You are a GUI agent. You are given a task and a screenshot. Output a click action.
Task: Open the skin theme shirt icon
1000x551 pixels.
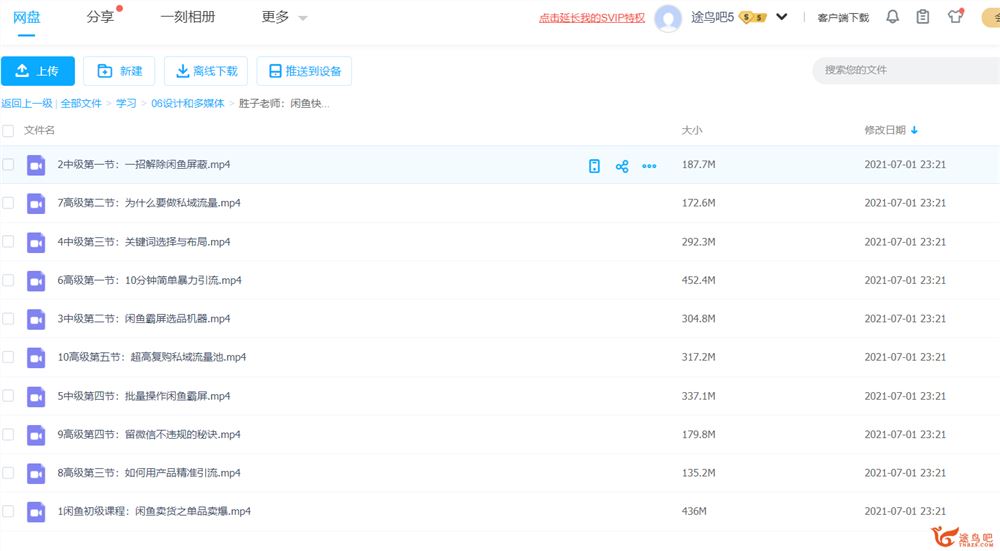(x=955, y=17)
